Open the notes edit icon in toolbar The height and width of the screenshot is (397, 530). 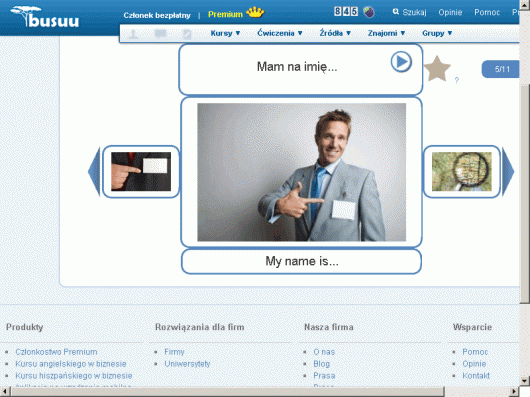point(187,33)
